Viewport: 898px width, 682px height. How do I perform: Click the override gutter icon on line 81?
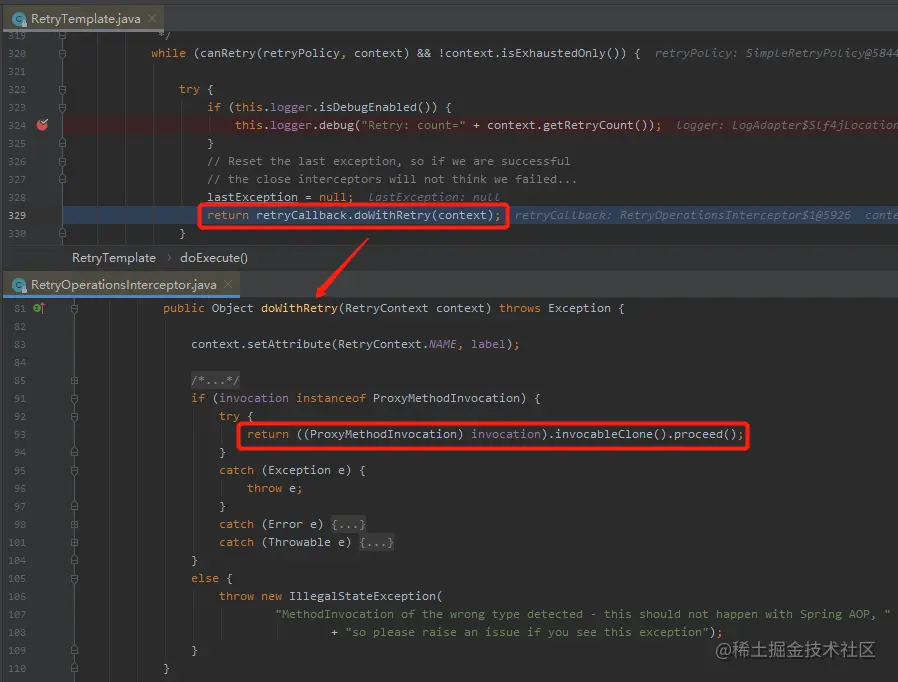click(38, 308)
